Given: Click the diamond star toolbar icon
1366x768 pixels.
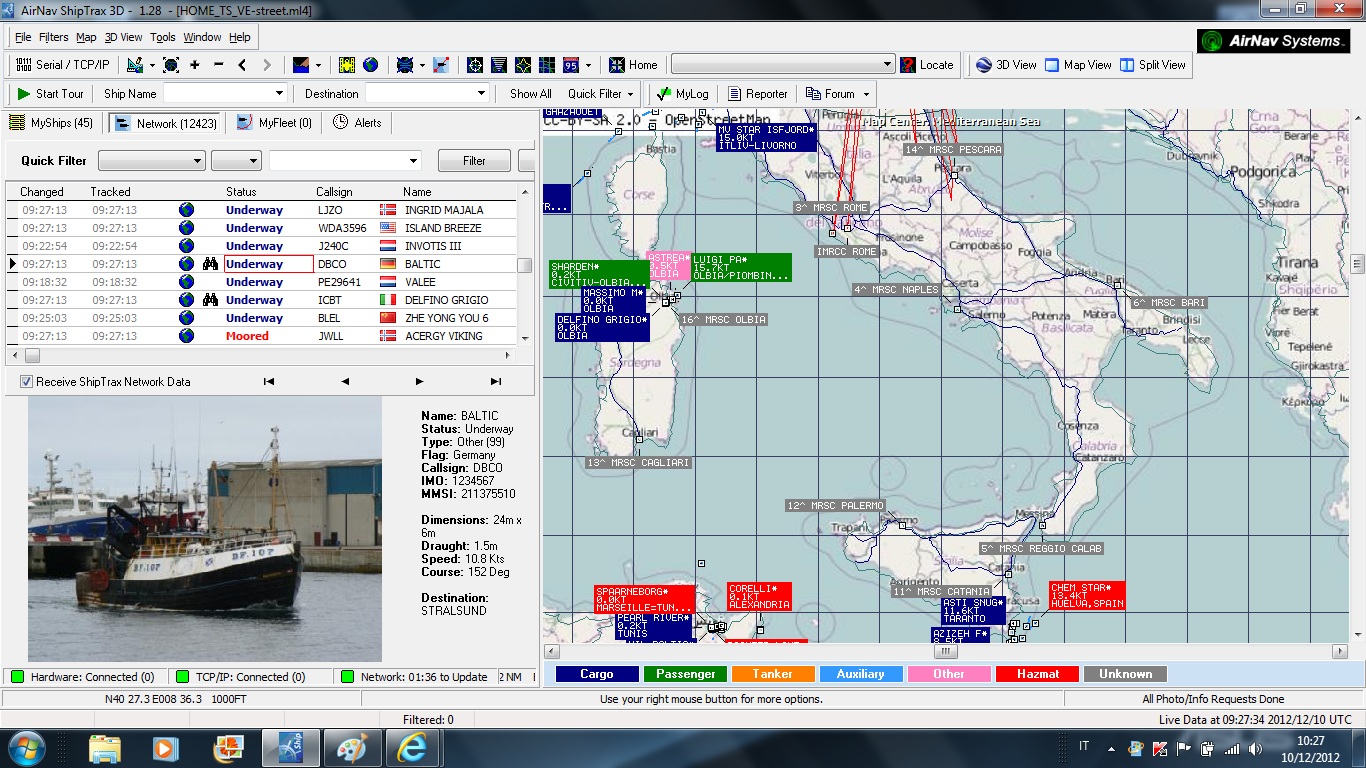Looking at the screenshot, I should click(523, 65).
